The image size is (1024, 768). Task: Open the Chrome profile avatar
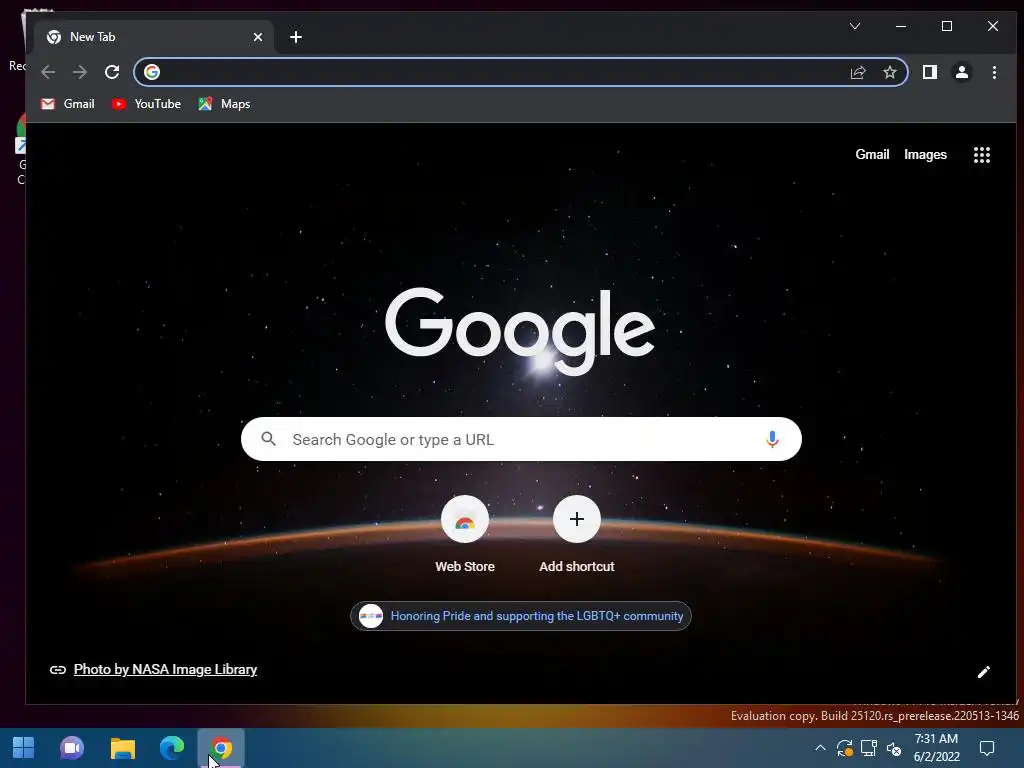(x=961, y=72)
